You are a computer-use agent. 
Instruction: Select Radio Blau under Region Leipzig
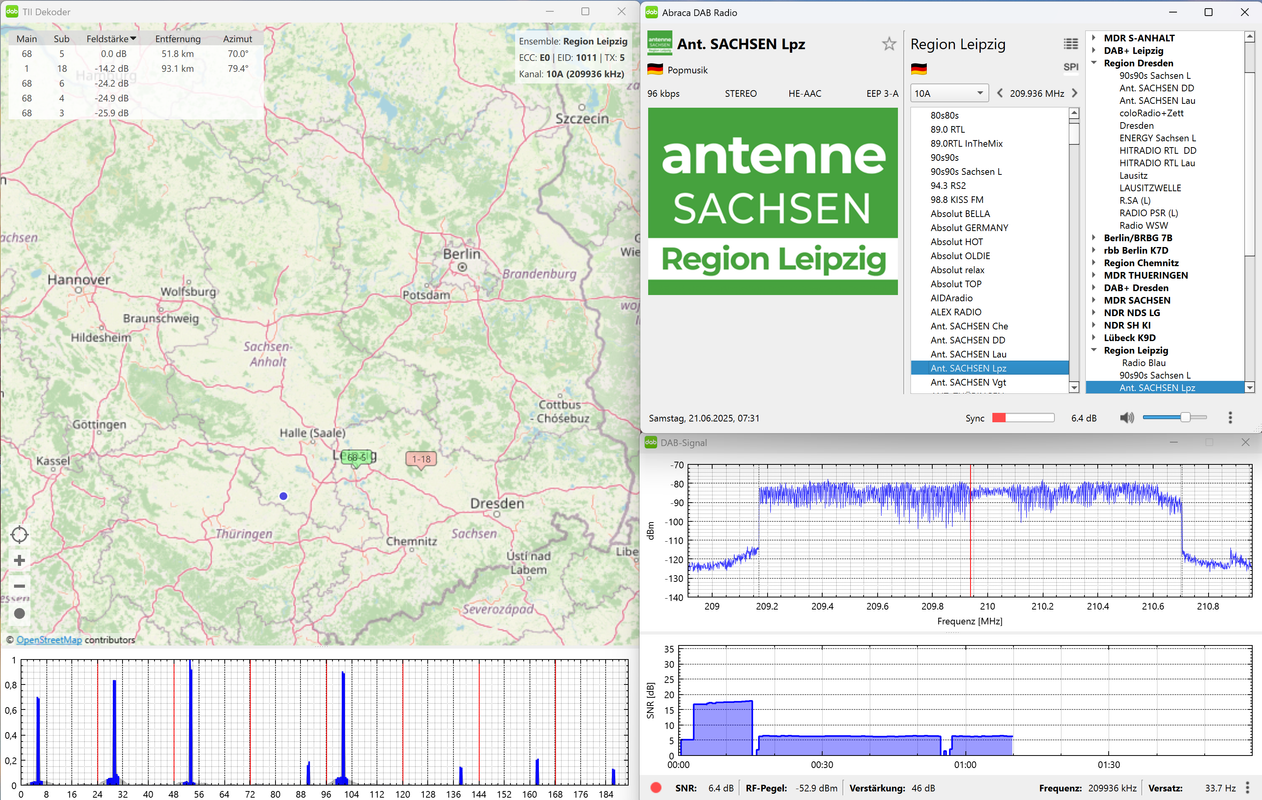(x=1144, y=363)
